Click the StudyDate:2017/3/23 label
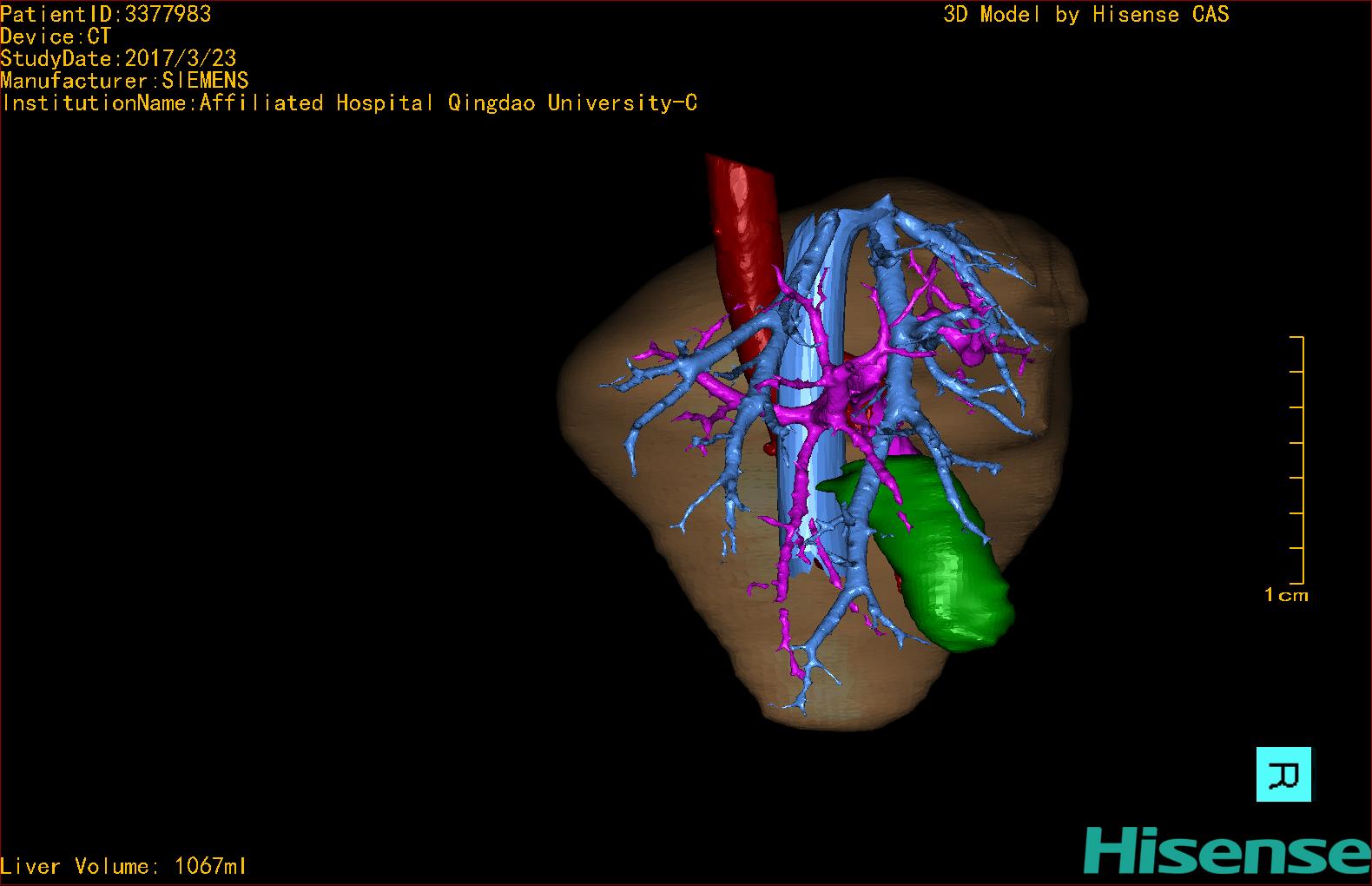The height and width of the screenshot is (886, 1372). click(118, 59)
